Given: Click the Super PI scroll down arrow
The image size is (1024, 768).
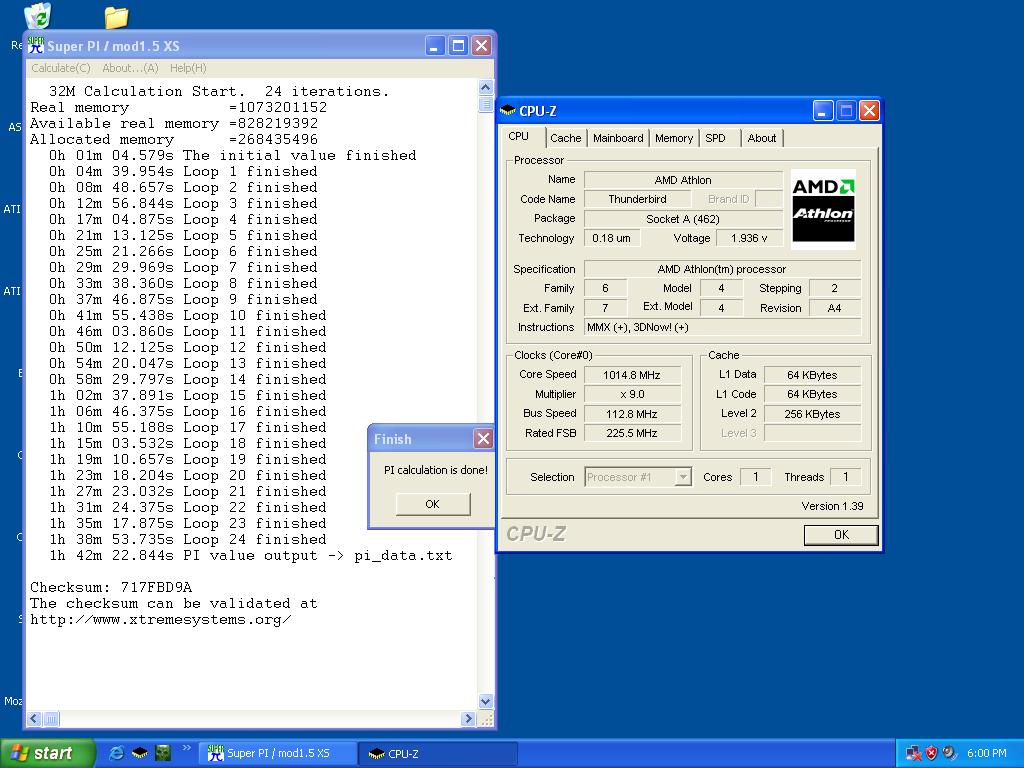Looking at the screenshot, I should (485, 701).
